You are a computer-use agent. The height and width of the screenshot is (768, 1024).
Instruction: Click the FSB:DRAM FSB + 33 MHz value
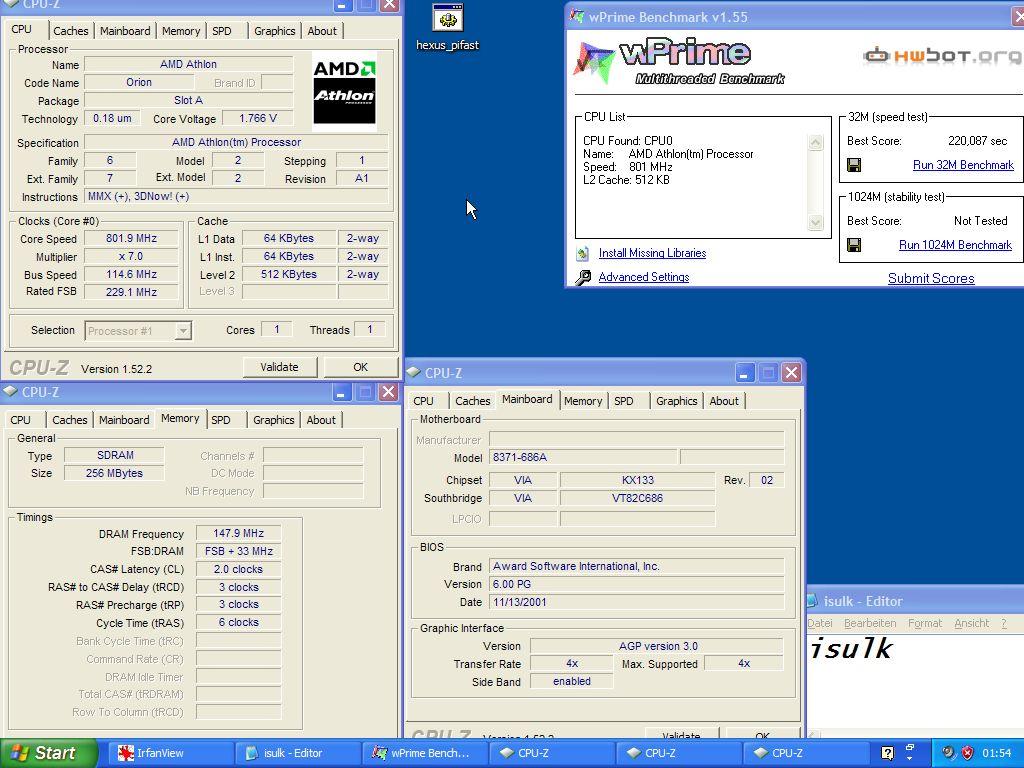238,551
